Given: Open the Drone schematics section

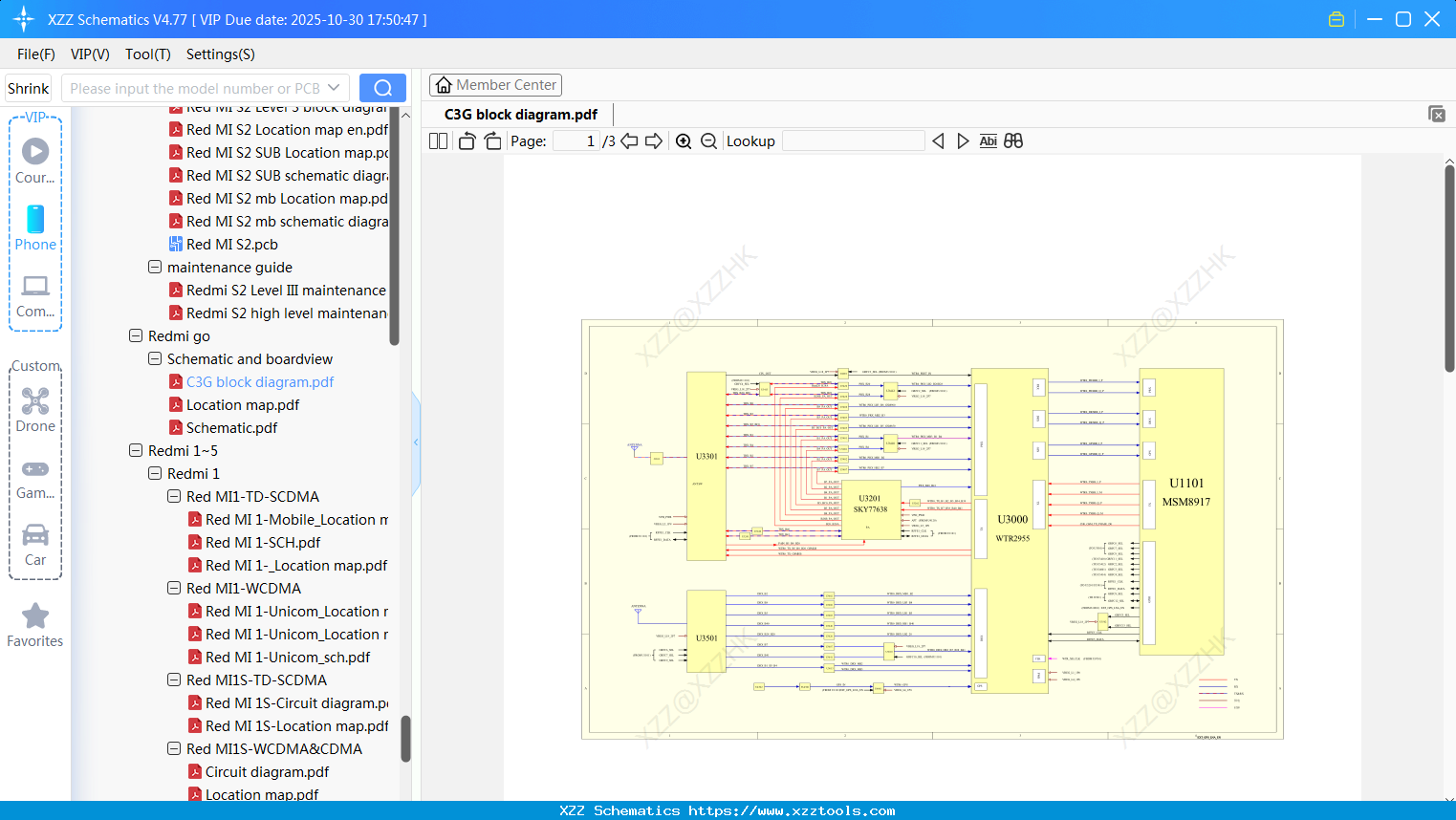Looking at the screenshot, I should pyautogui.click(x=35, y=401).
